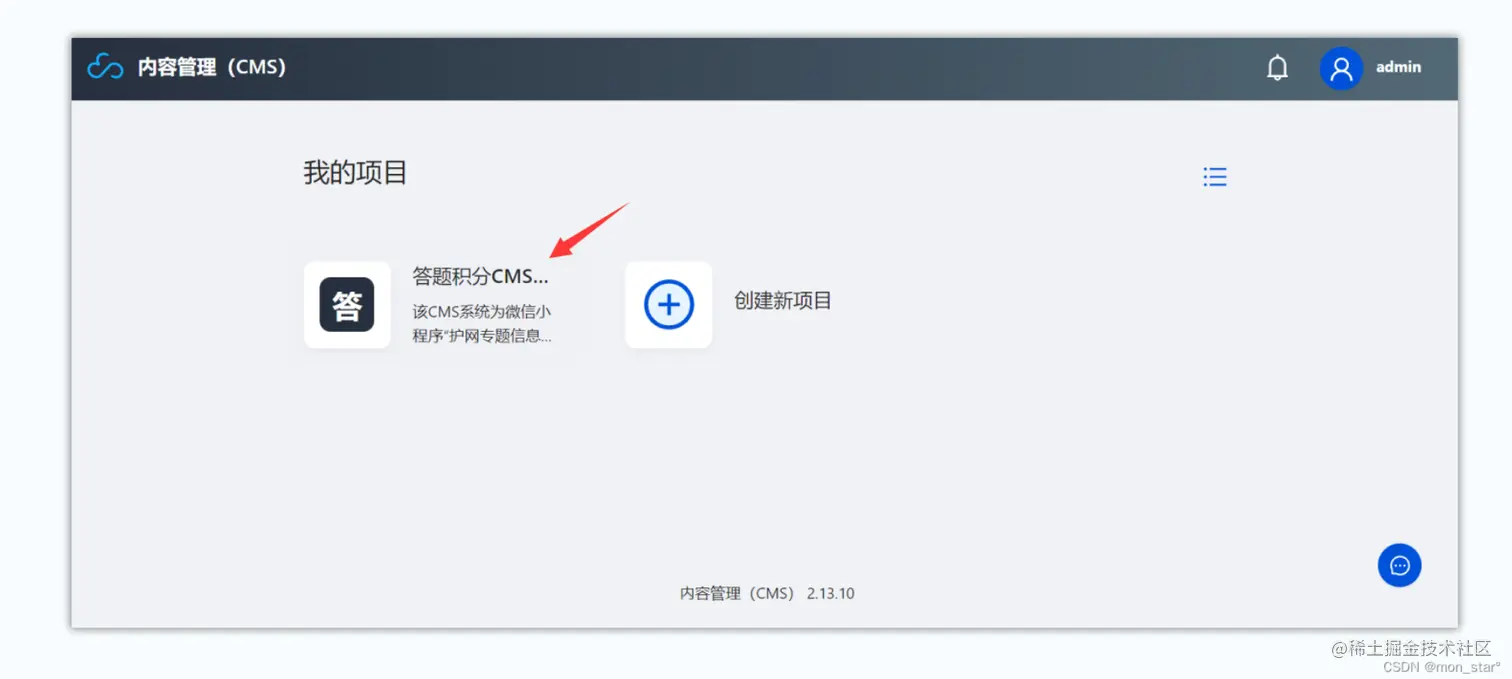Open notifications bell icon
Image resolution: width=1512 pixels, height=679 pixels.
[x=1277, y=68]
